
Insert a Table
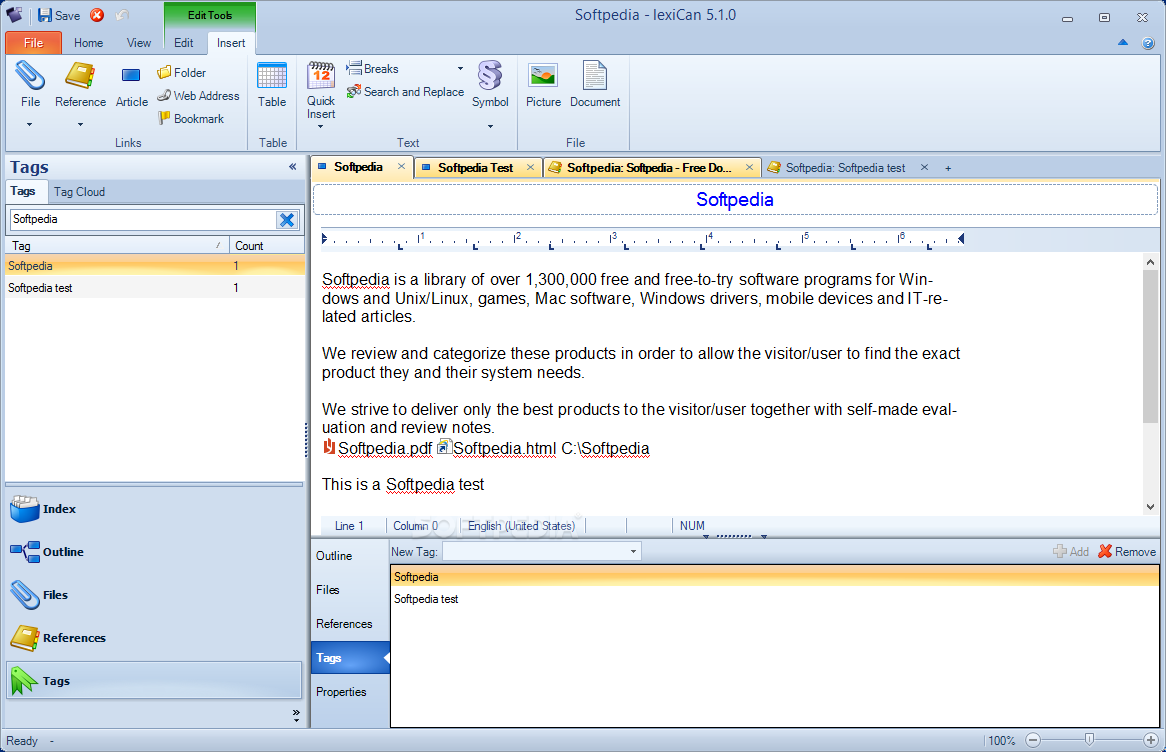[271, 86]
